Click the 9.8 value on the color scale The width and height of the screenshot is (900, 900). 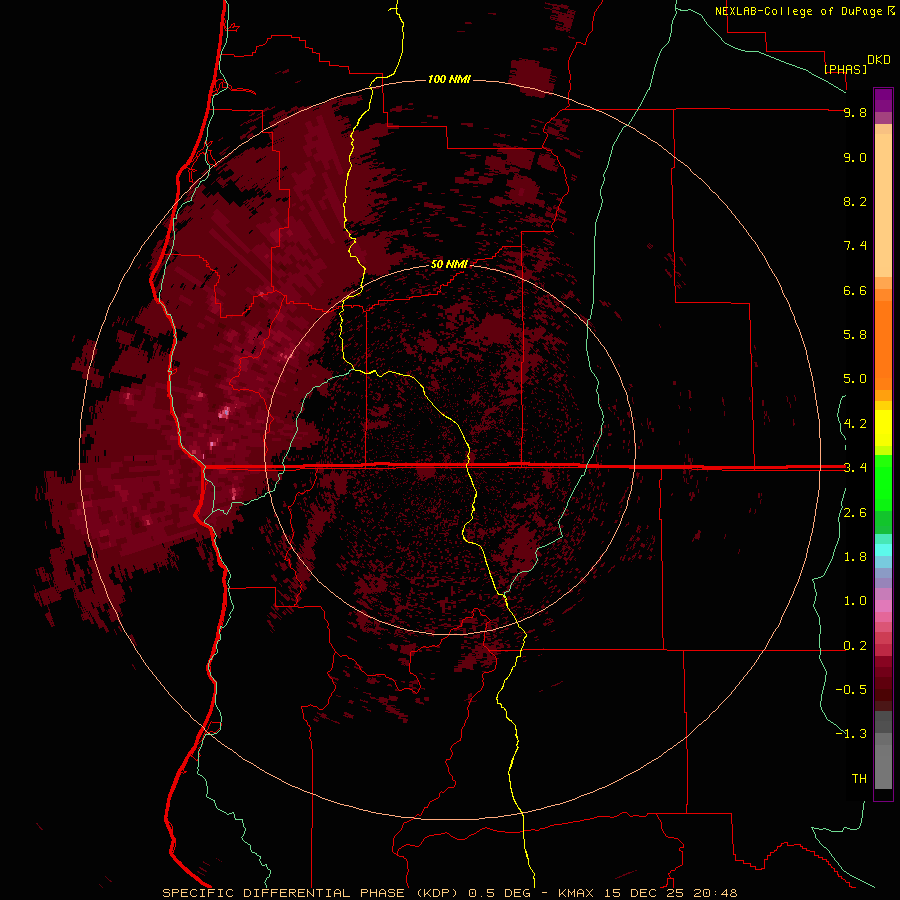tap(855, 112)
